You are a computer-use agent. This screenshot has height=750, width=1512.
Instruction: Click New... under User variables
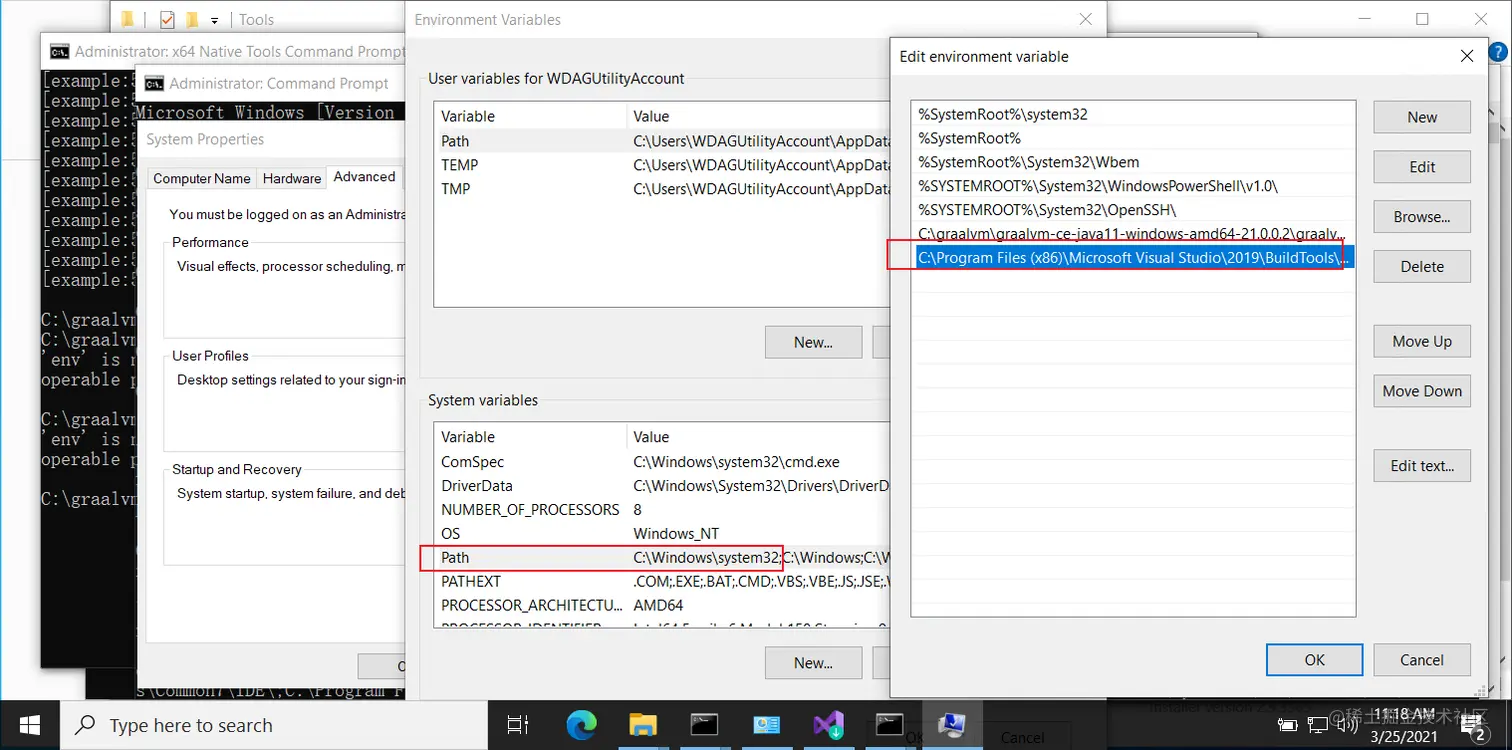click(813, 342)
